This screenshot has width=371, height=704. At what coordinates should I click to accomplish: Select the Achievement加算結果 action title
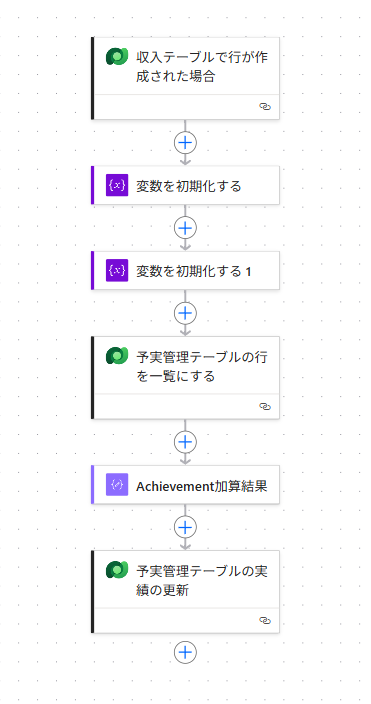coord(202,486)
